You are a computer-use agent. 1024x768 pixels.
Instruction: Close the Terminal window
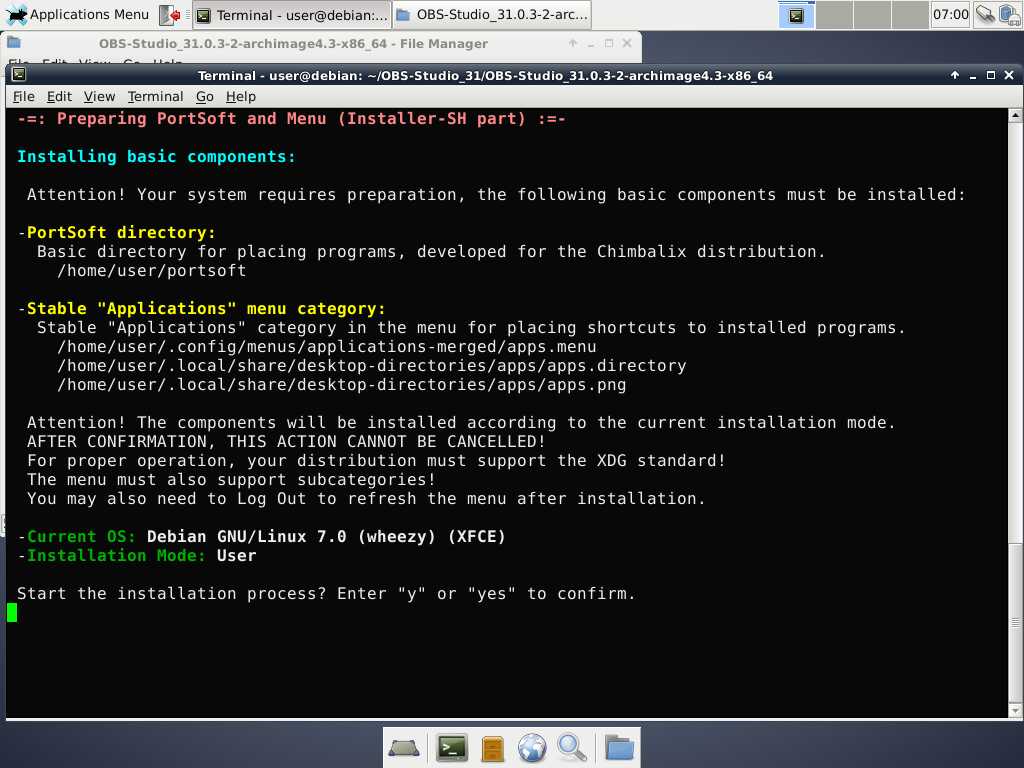pyautogui.click(x=1009, y=75)
